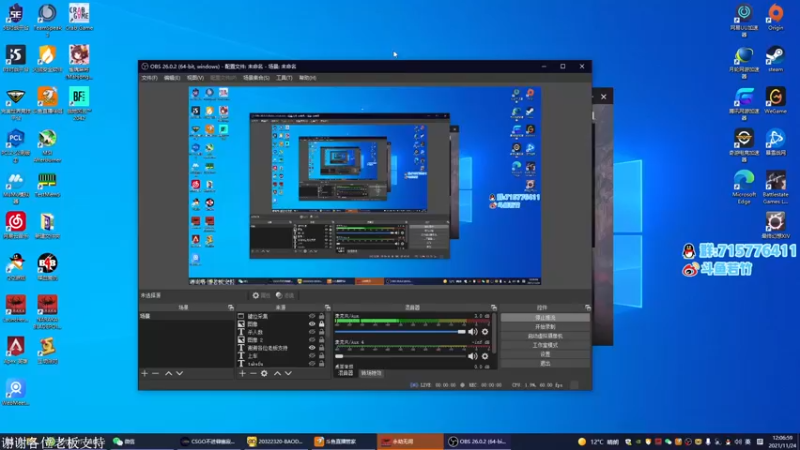Open the 文件(F) menu

pos(149,78)
